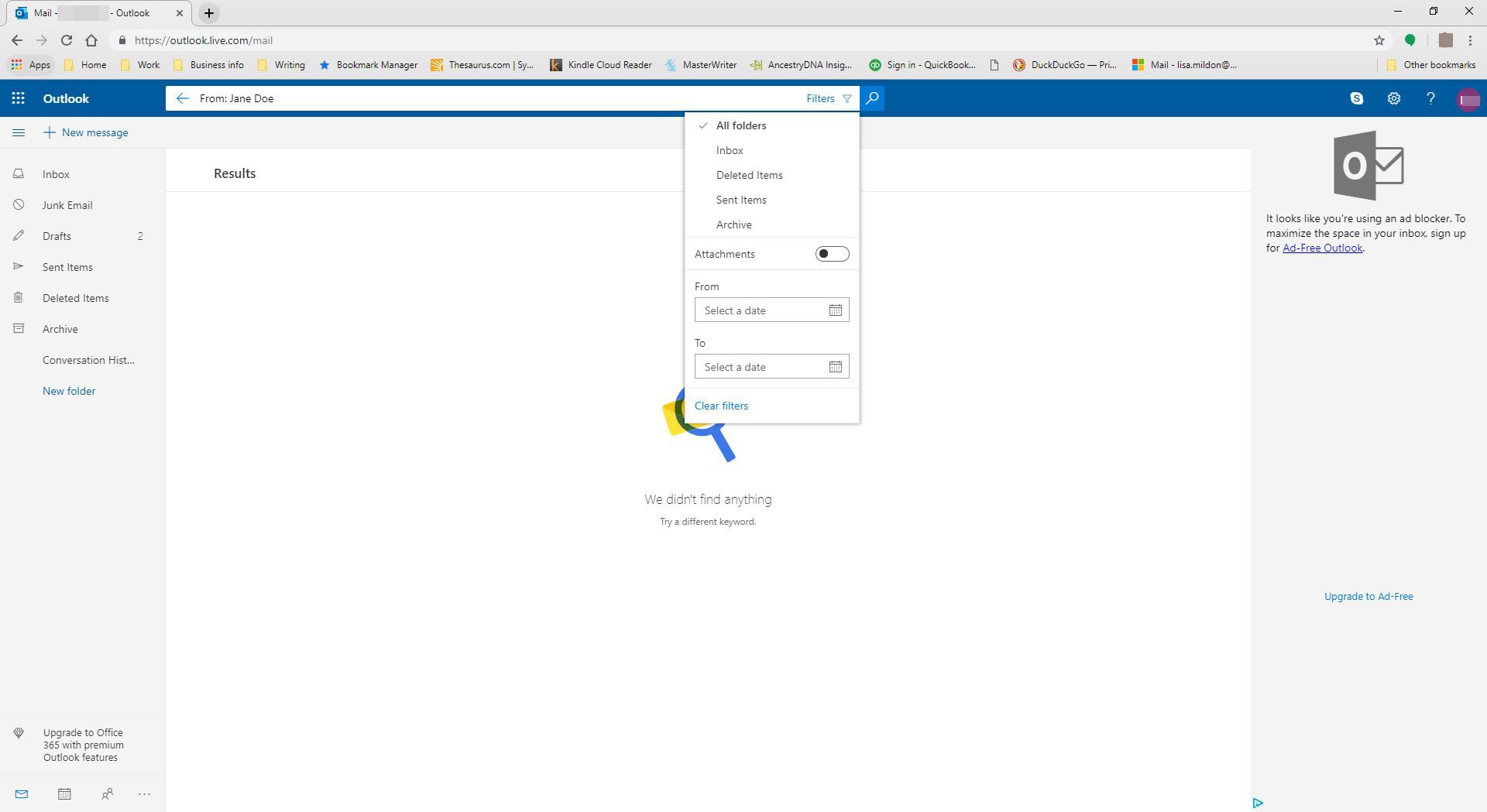
Task: Open the Outlook app launcher grid
Action: pos(18,98)
